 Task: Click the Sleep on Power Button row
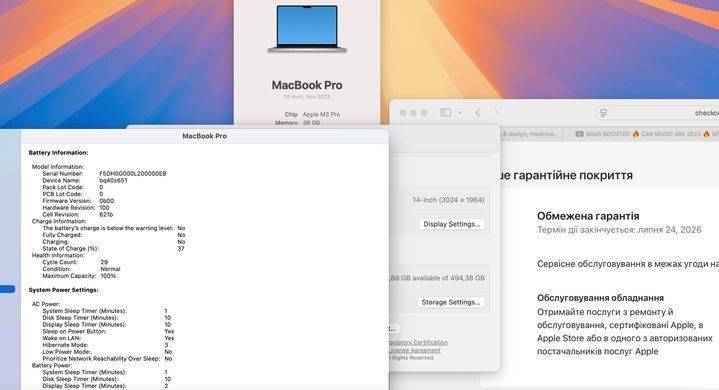(108, 331)
